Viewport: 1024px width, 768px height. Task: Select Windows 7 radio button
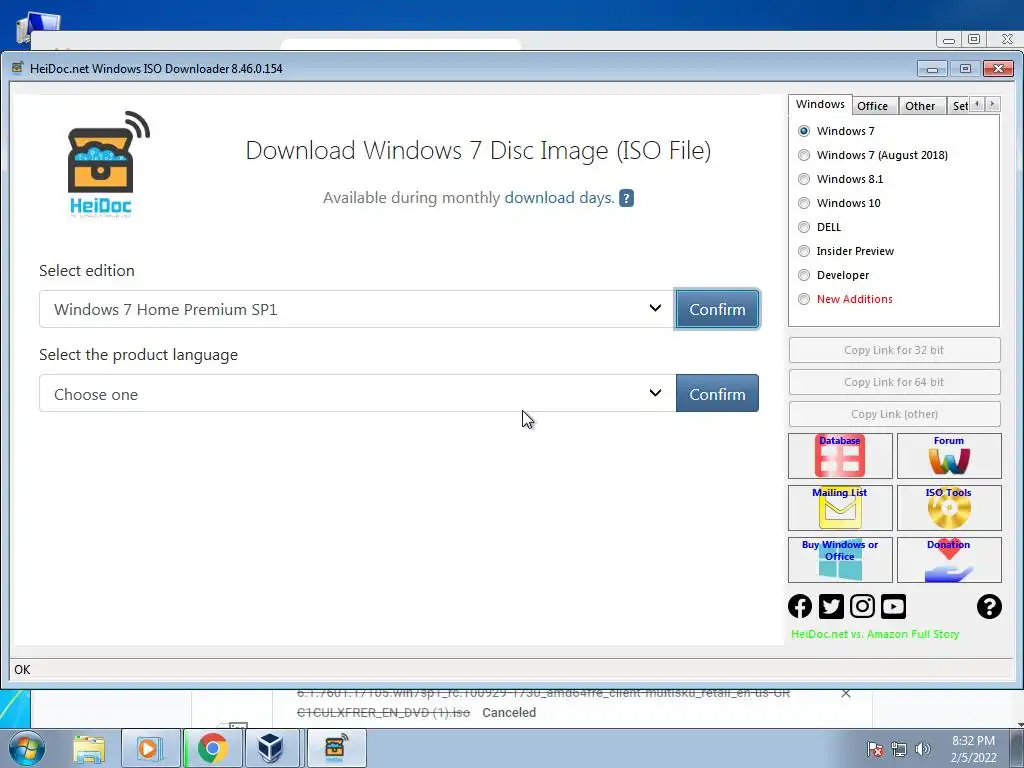click(804, 131)
